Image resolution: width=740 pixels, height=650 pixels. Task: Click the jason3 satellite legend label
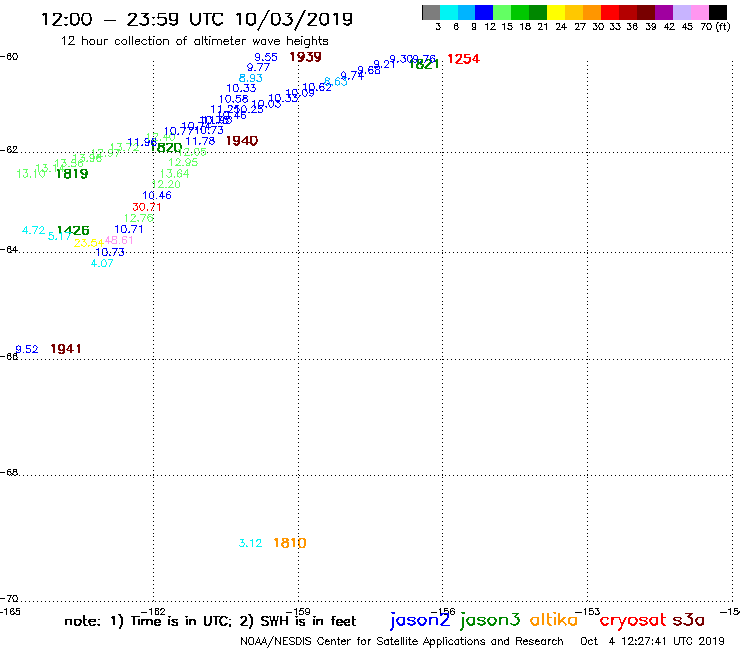point(490,620)
